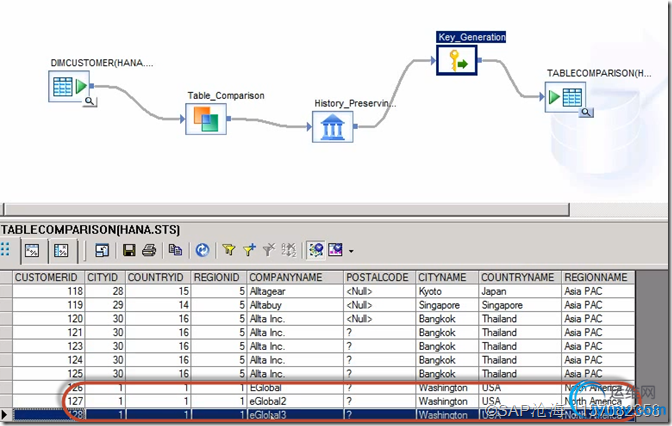Select the DIMCUSTOMER source table node

69,86
